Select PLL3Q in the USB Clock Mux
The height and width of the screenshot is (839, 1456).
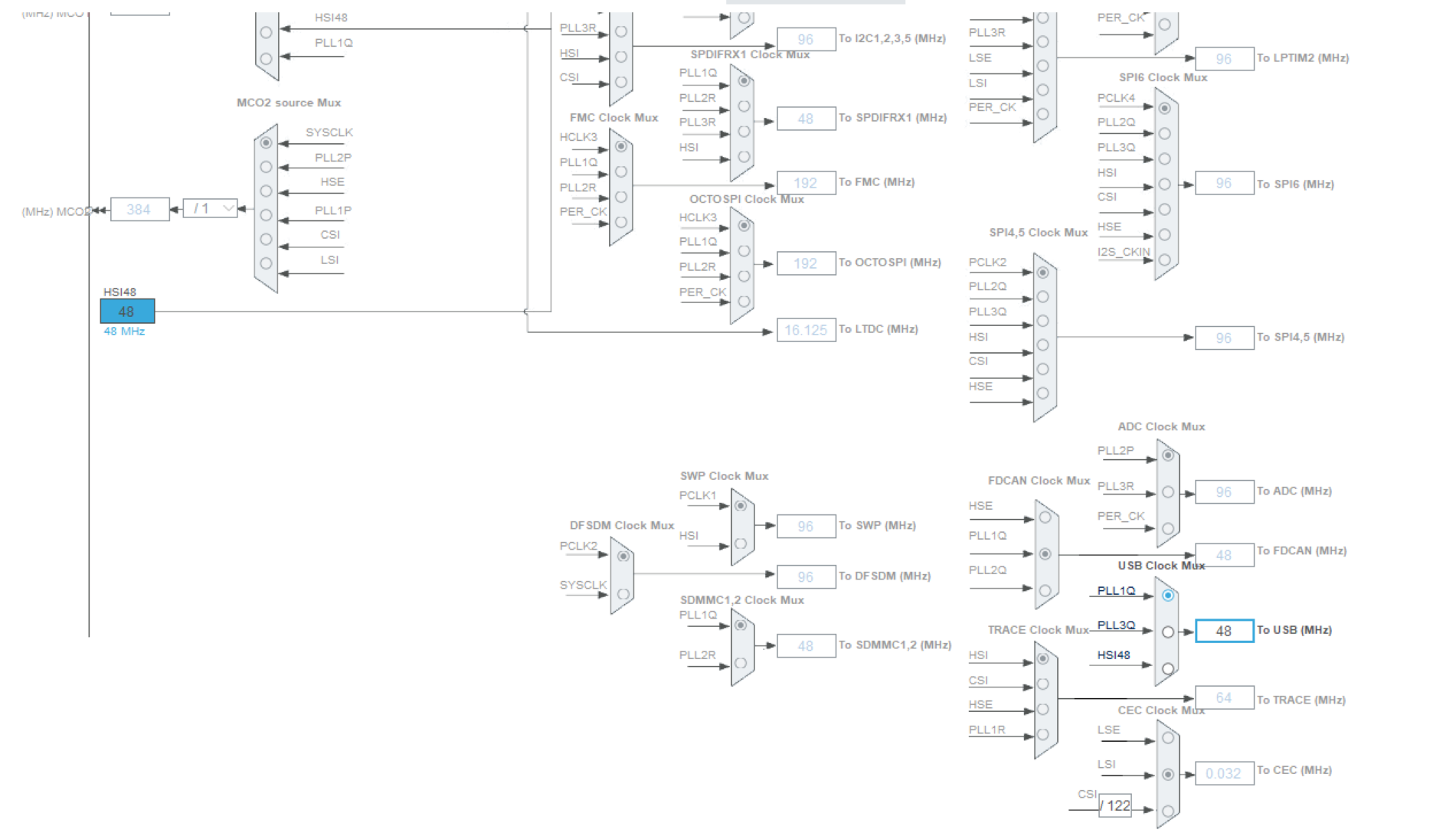pos(1167,631)
